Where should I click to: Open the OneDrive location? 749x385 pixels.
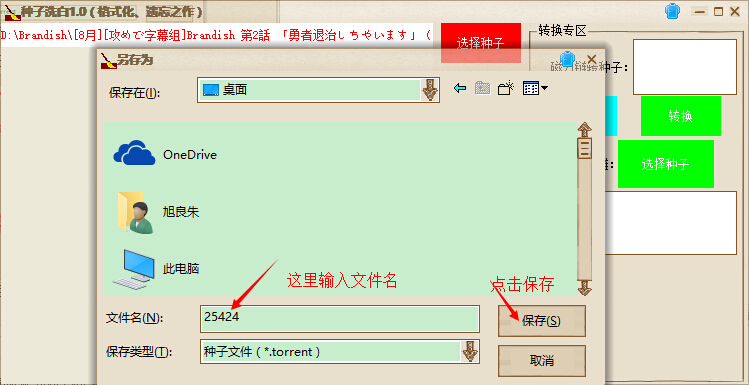point(165,154)
